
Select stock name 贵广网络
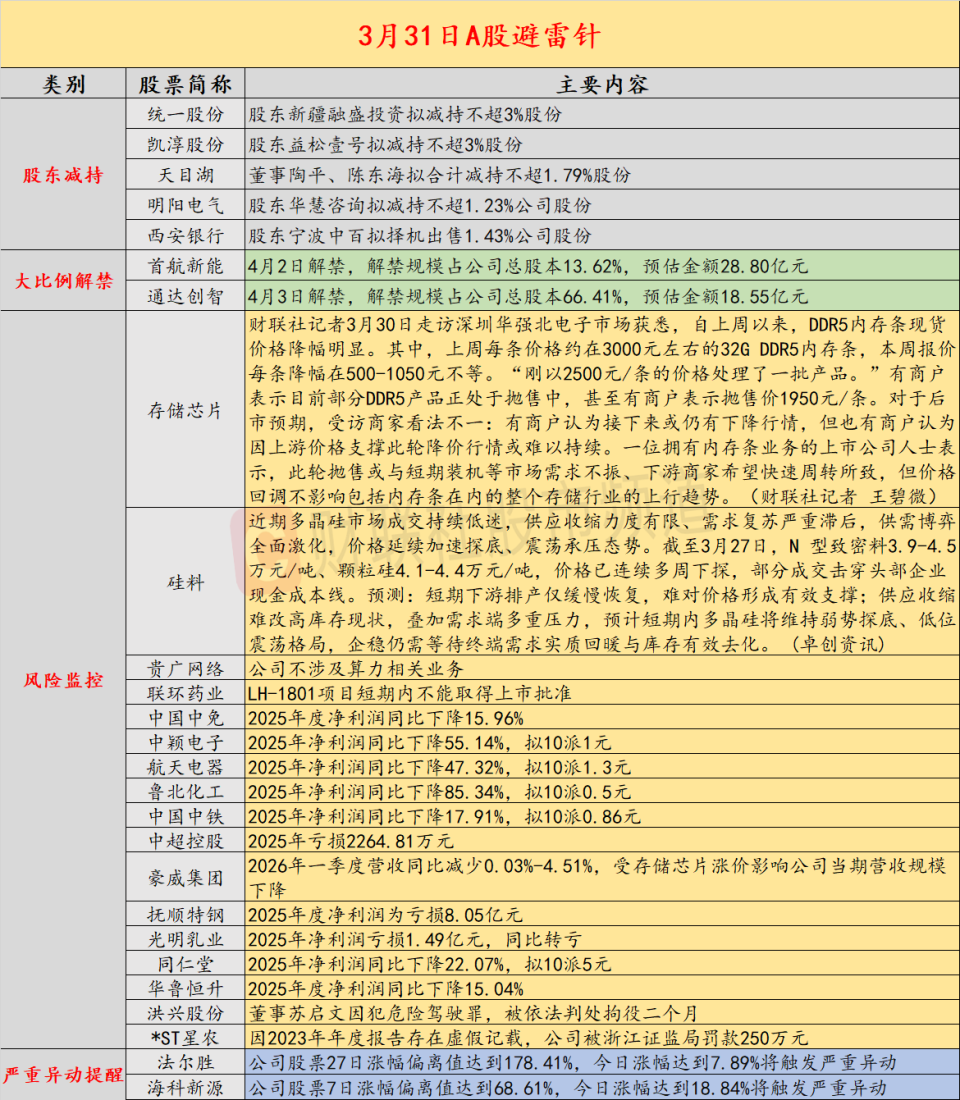pos(185,668)
